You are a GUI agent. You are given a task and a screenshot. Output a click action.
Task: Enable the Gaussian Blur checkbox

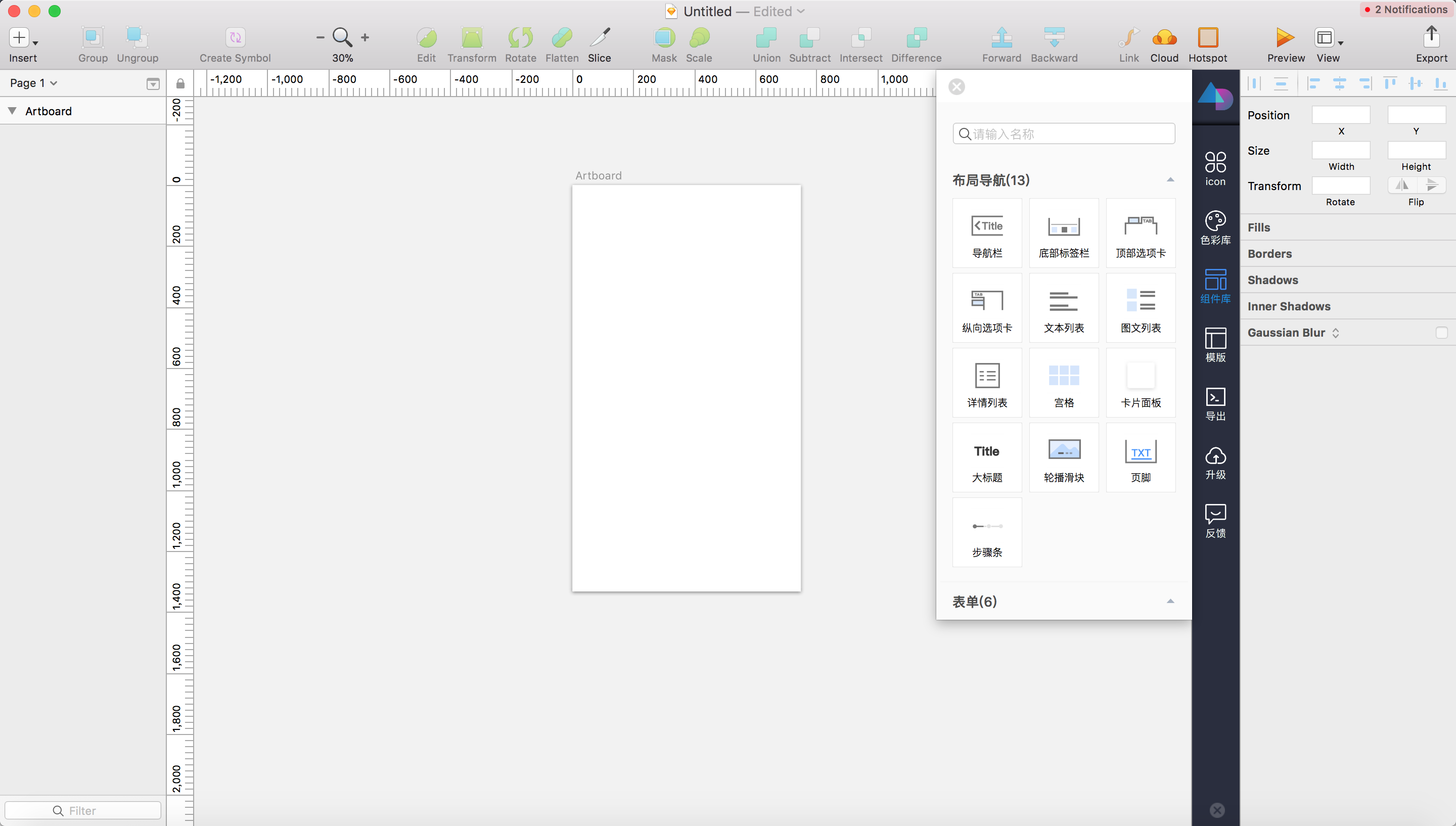pos(1441,333)
